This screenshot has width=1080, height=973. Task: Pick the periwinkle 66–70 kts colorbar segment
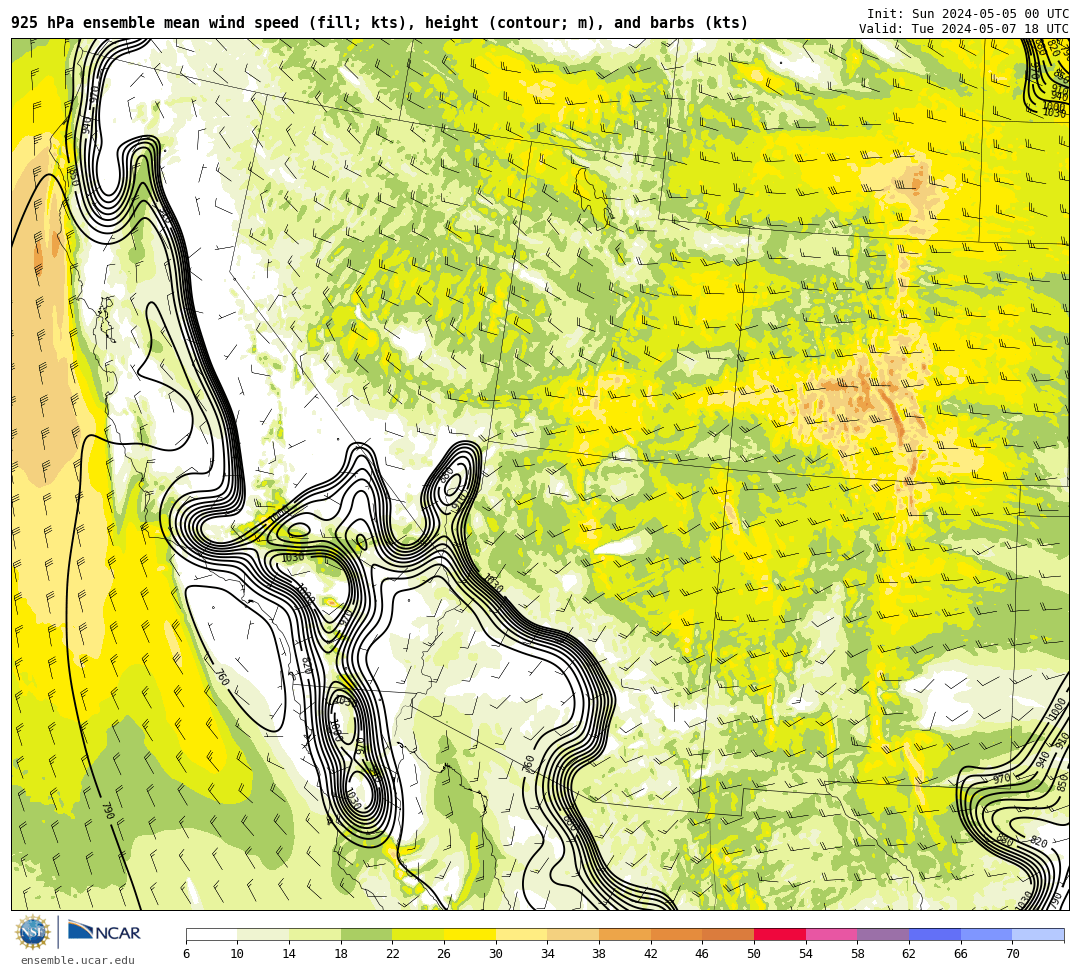tap(986, 934)
